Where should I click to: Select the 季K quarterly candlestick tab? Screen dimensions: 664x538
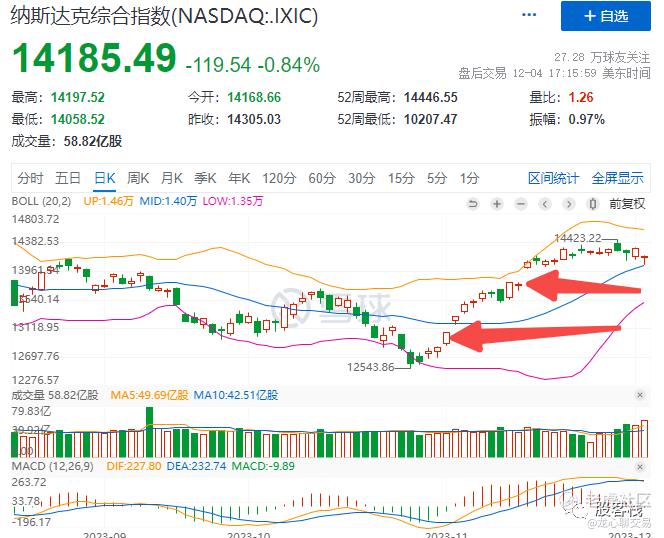[205, 178]
